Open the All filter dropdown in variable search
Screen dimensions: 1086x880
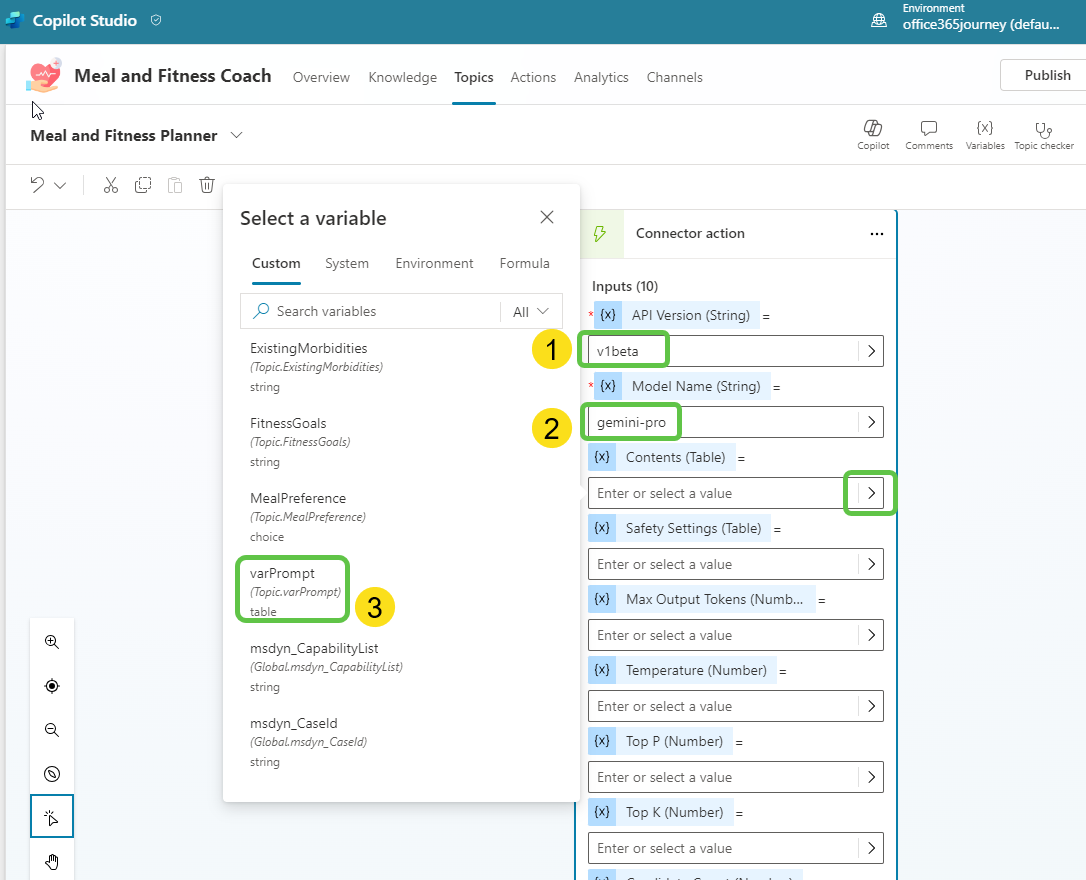pyautogui.click(x=531, y=311)
